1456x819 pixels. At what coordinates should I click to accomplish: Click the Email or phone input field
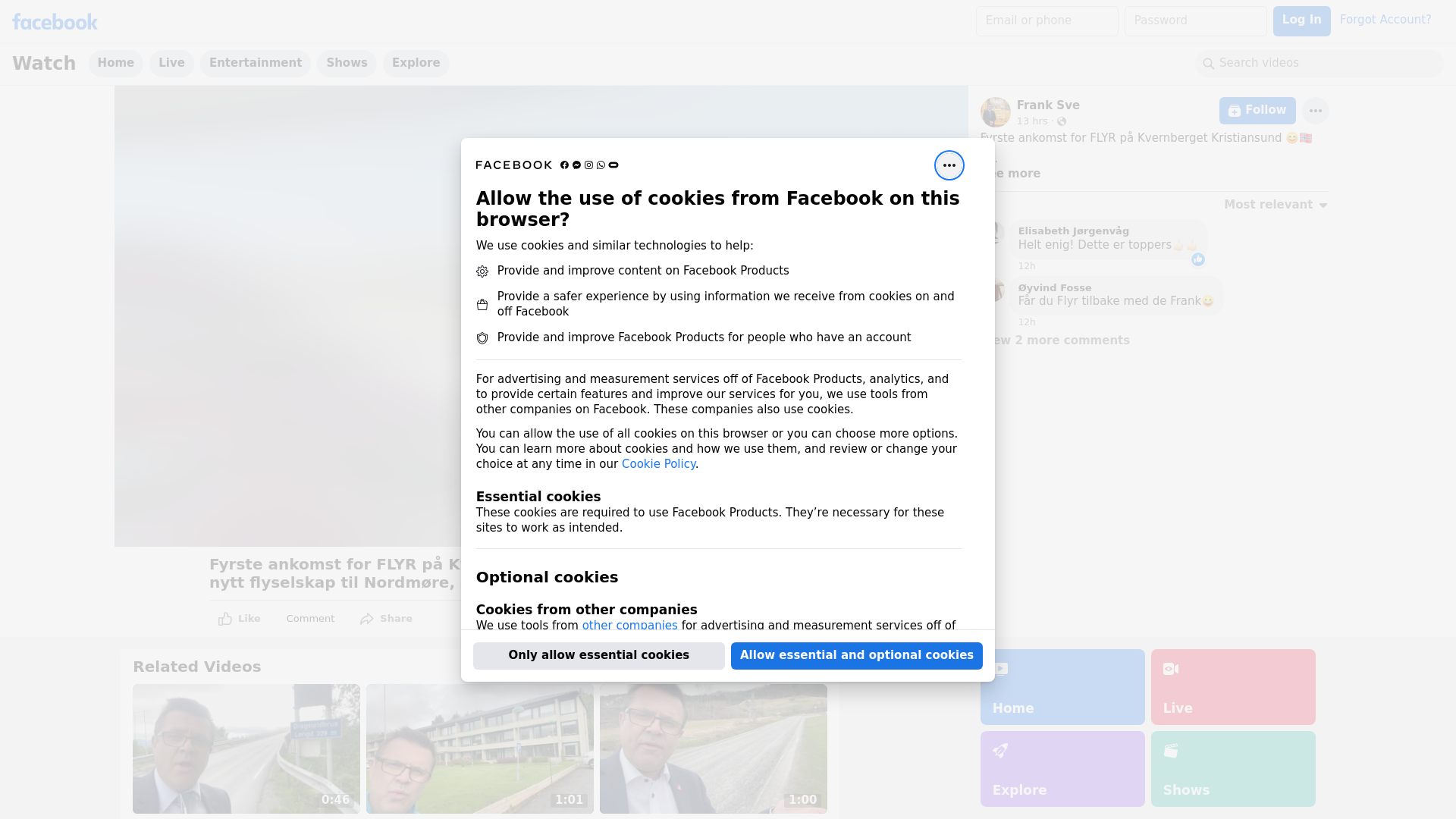pos(1046,21)
